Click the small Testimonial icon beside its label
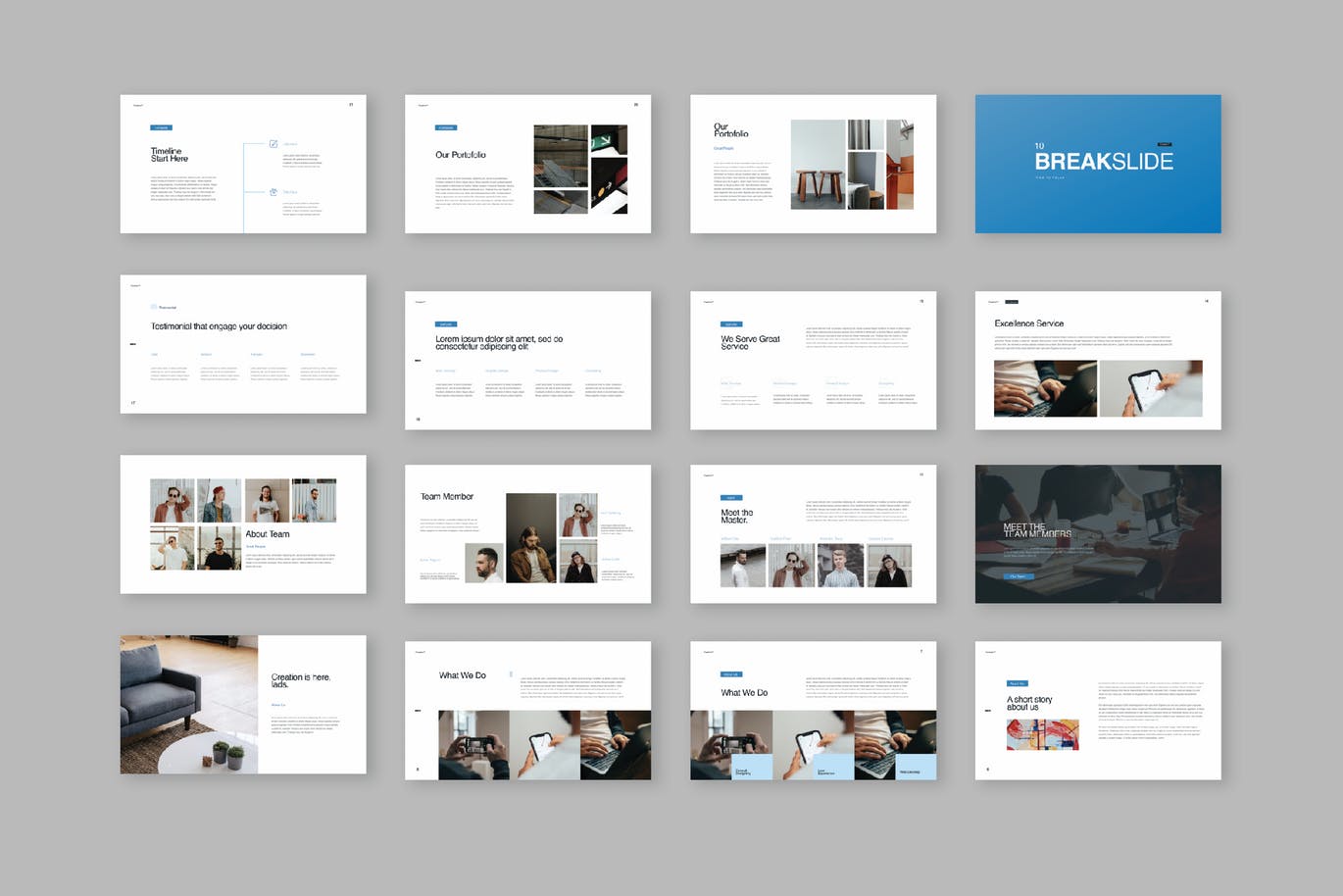Screen dimensions: 1343x896 154,307
